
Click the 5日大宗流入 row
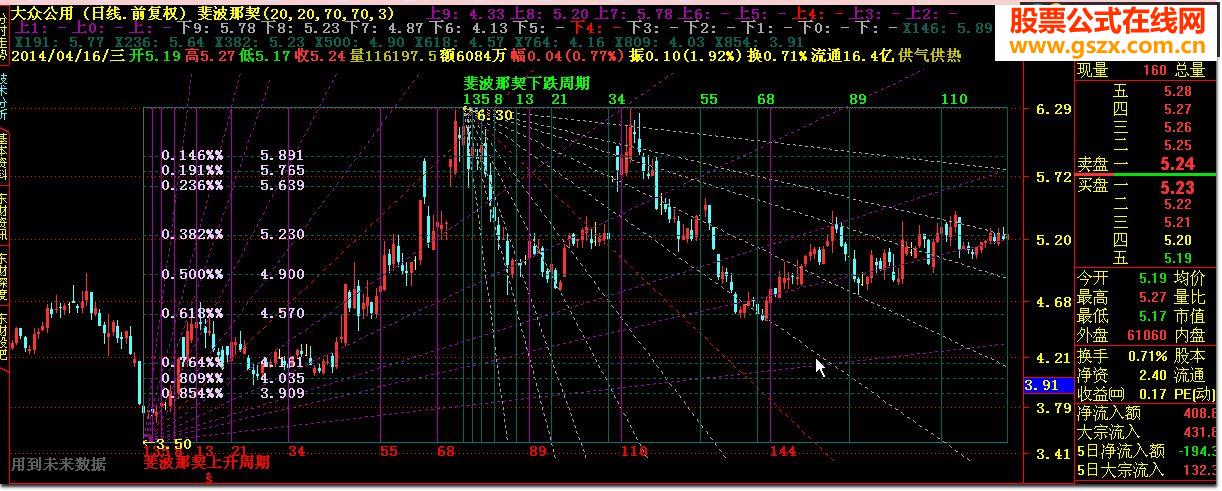pos(1148,470)
